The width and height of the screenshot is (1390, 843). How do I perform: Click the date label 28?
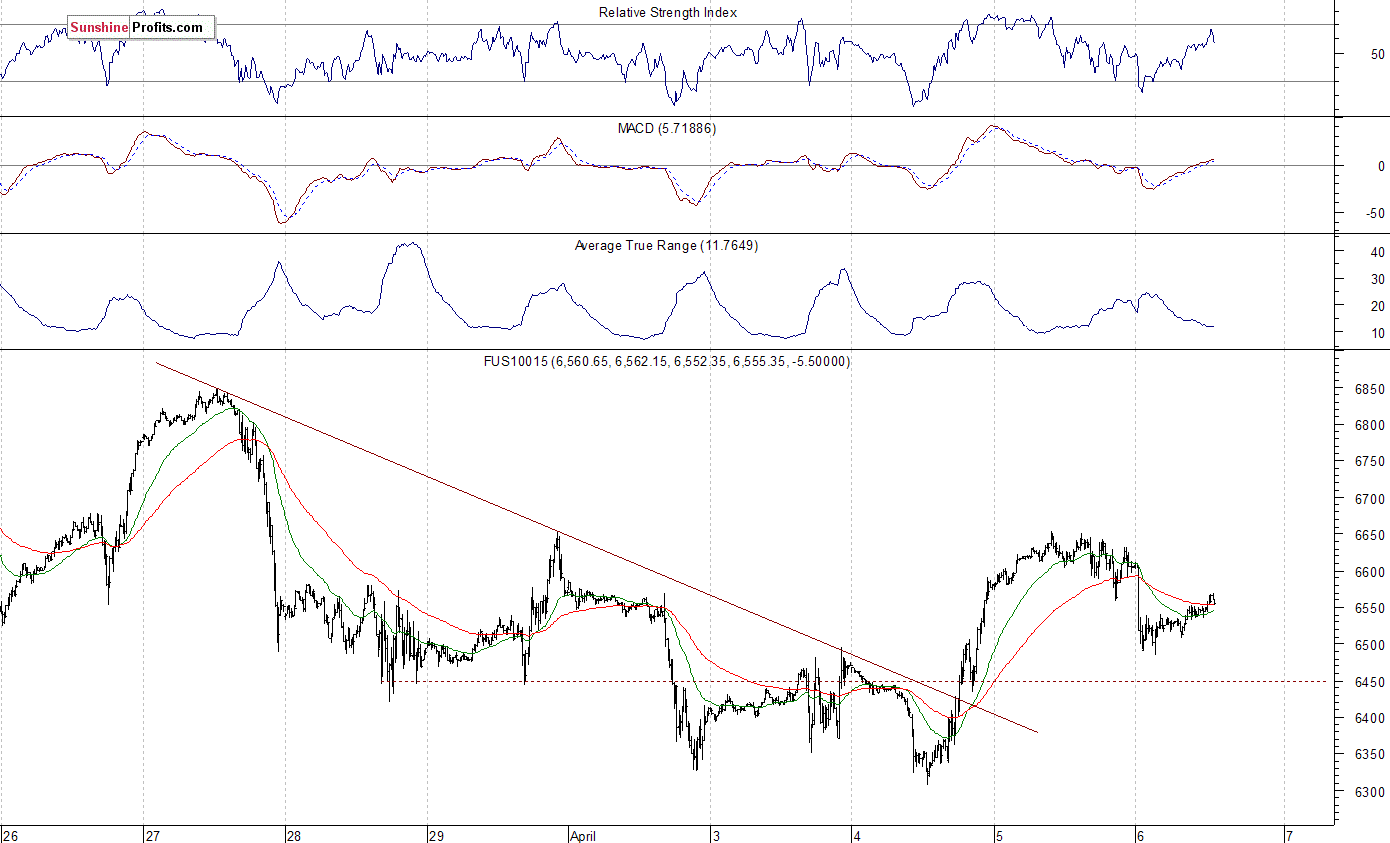[x=294, y=835]
